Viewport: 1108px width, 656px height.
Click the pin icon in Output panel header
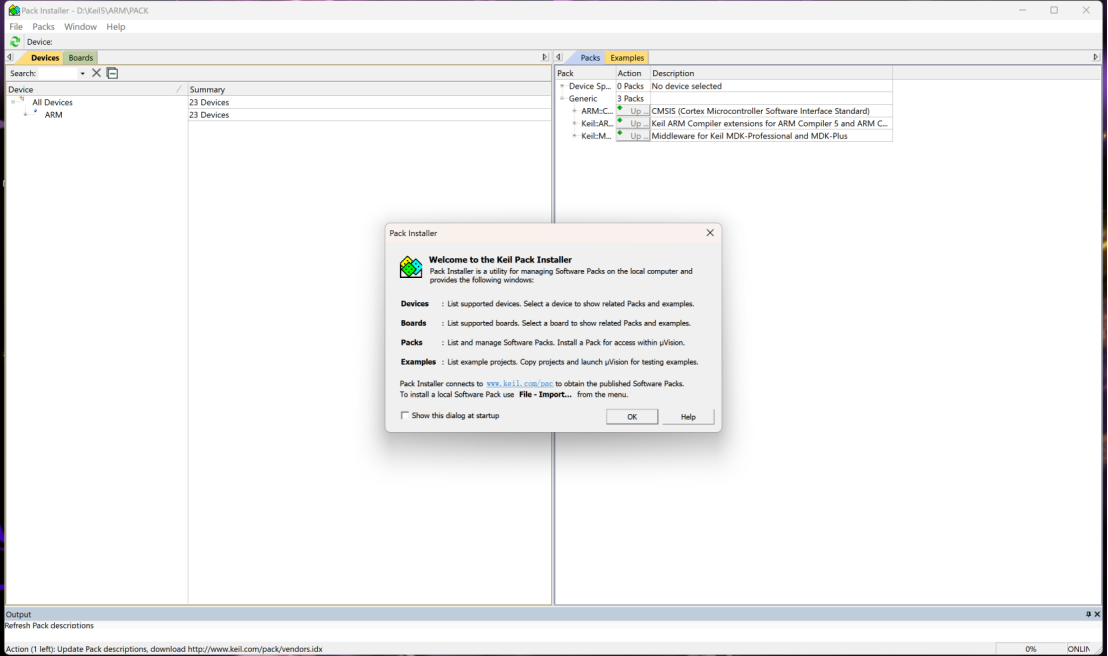tap(1088, 614)
